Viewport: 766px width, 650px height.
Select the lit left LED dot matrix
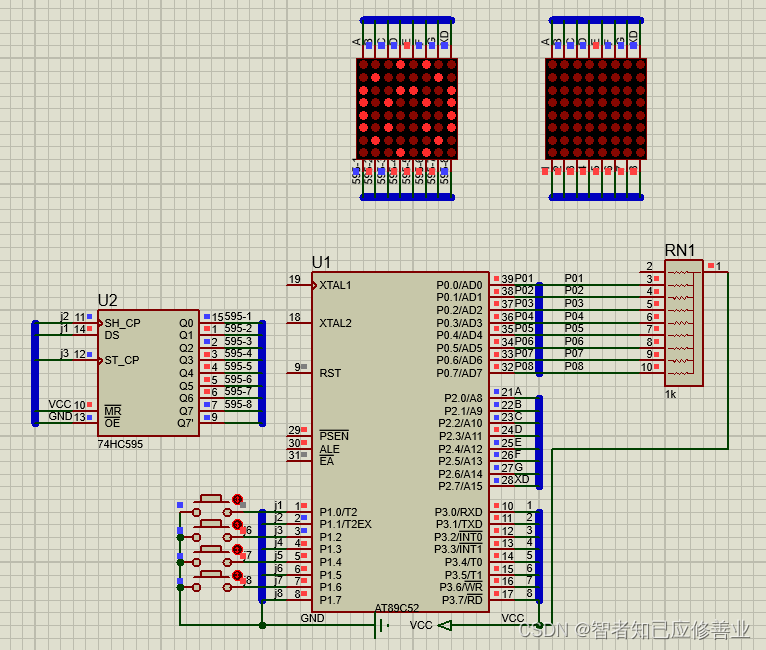tap(407, 109)
